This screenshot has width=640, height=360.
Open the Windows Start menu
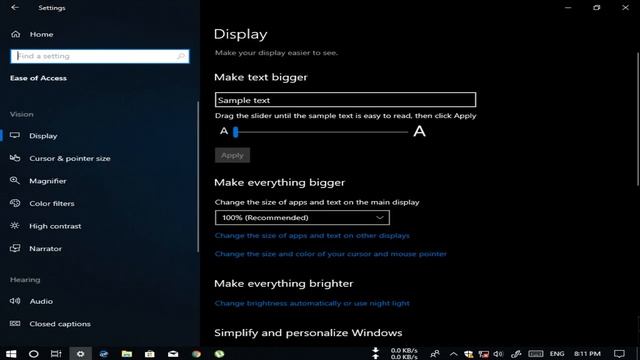[x=11, y=354]
